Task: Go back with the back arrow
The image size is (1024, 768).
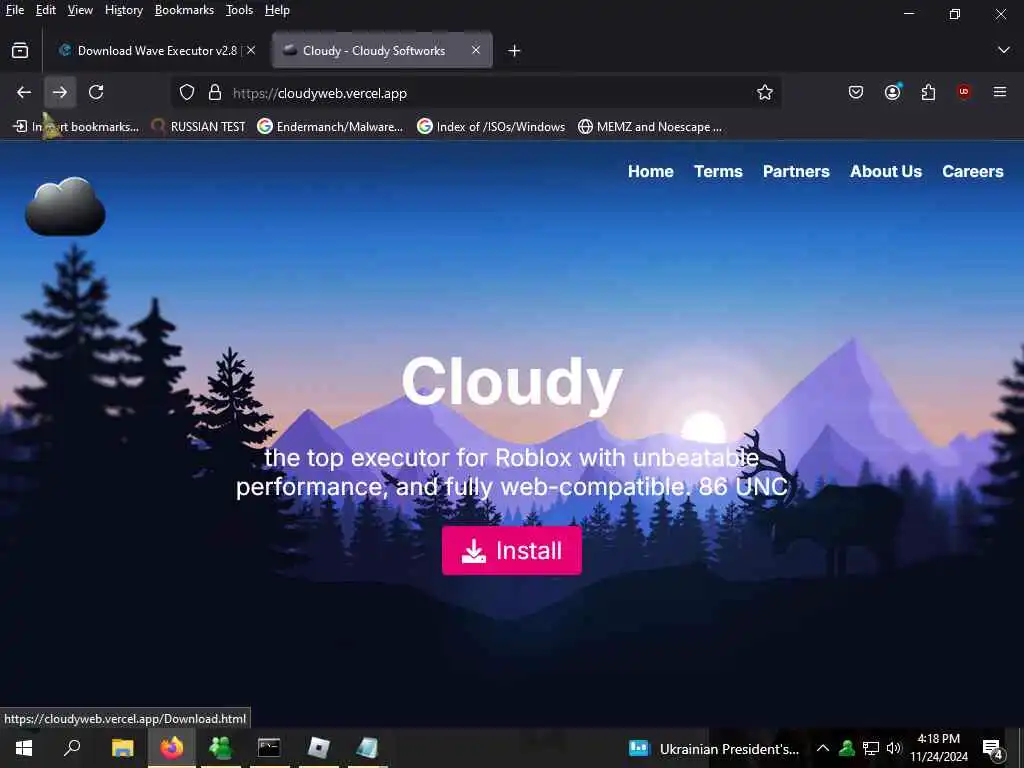Action: [24, 92]
